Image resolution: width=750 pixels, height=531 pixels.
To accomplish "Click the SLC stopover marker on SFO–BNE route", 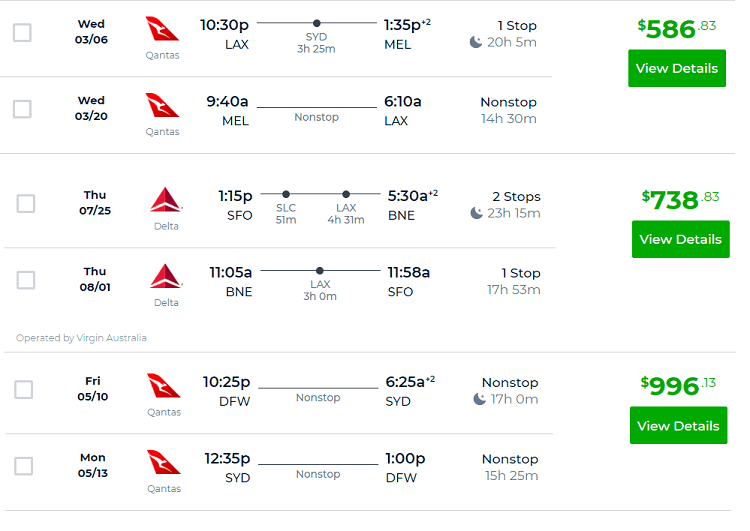I will coord(286,194).
